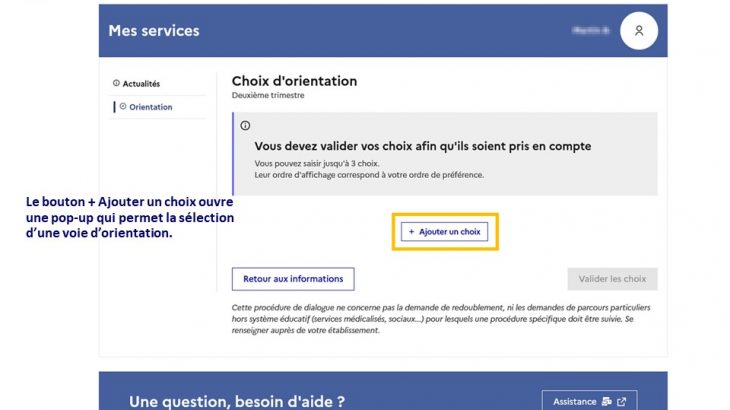Click the Valider les choix button
This screenshot has width=730, height=410.
612,279
